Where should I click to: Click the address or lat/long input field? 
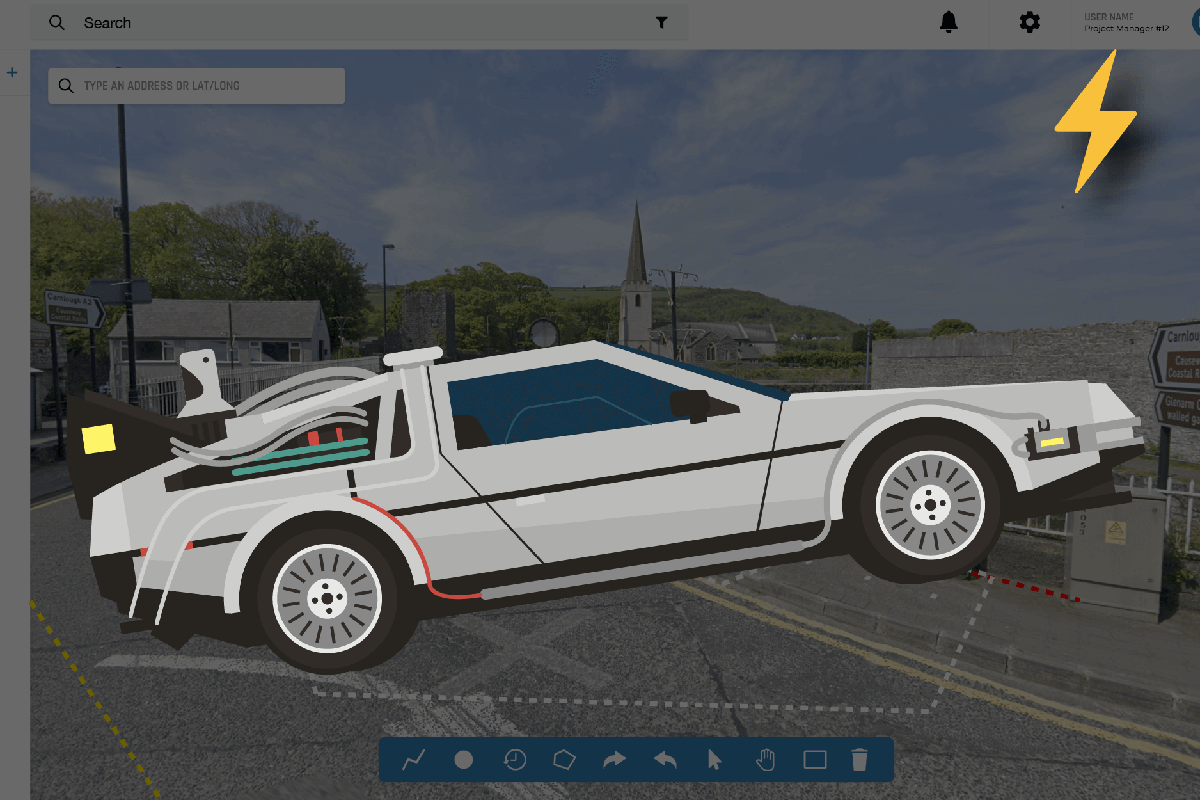click(197, 86)
